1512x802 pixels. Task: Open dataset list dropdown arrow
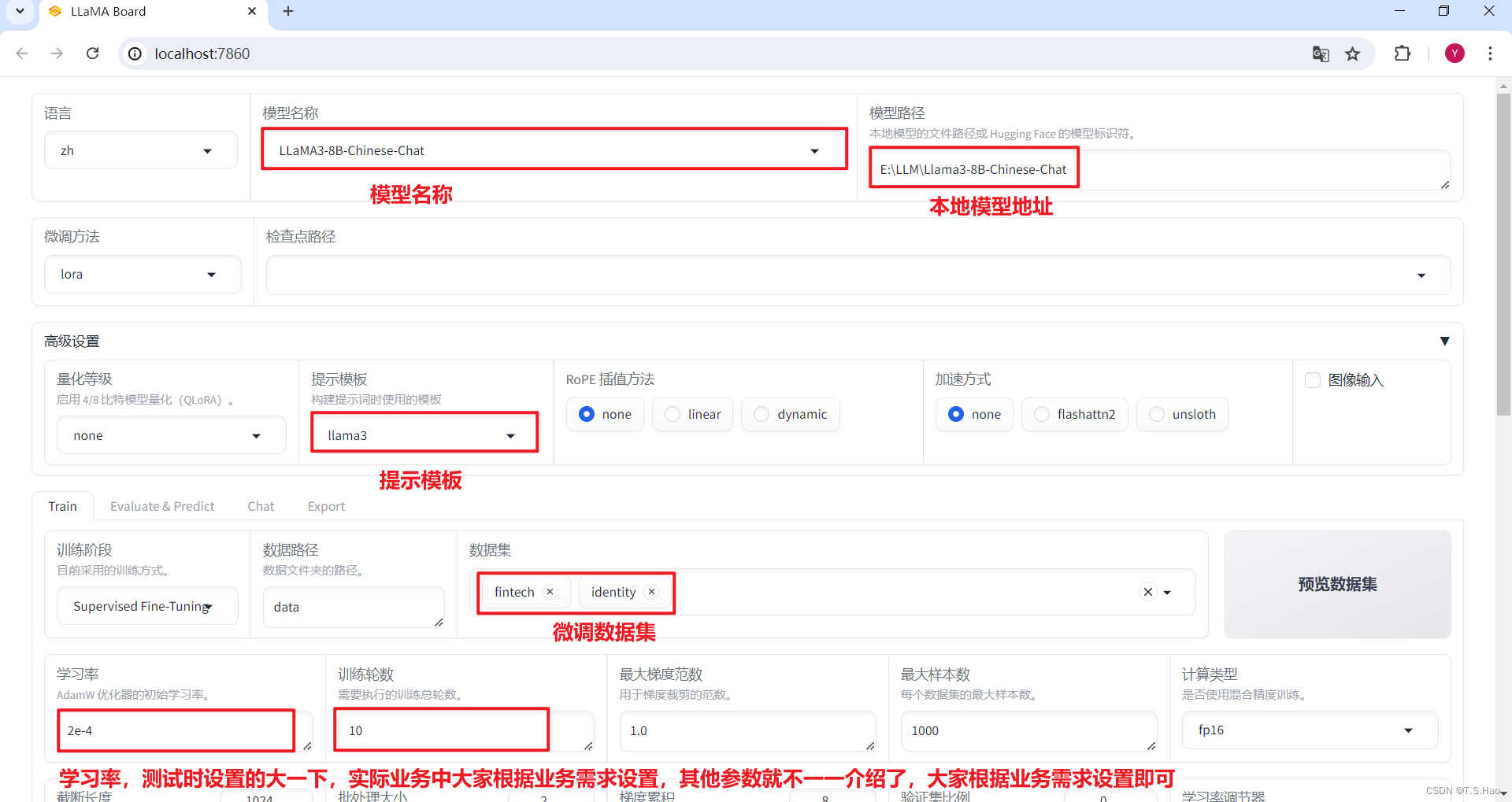[x=1167, y=592]
